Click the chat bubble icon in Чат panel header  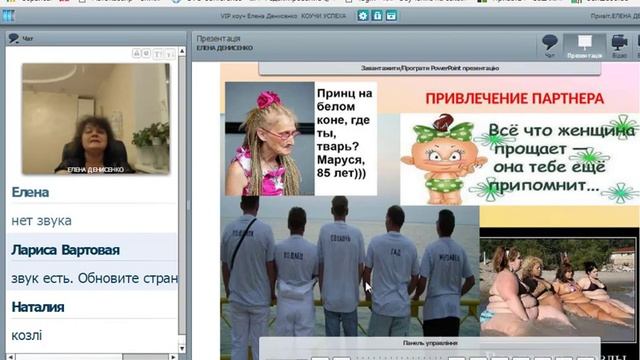click(x=14, y=38)
